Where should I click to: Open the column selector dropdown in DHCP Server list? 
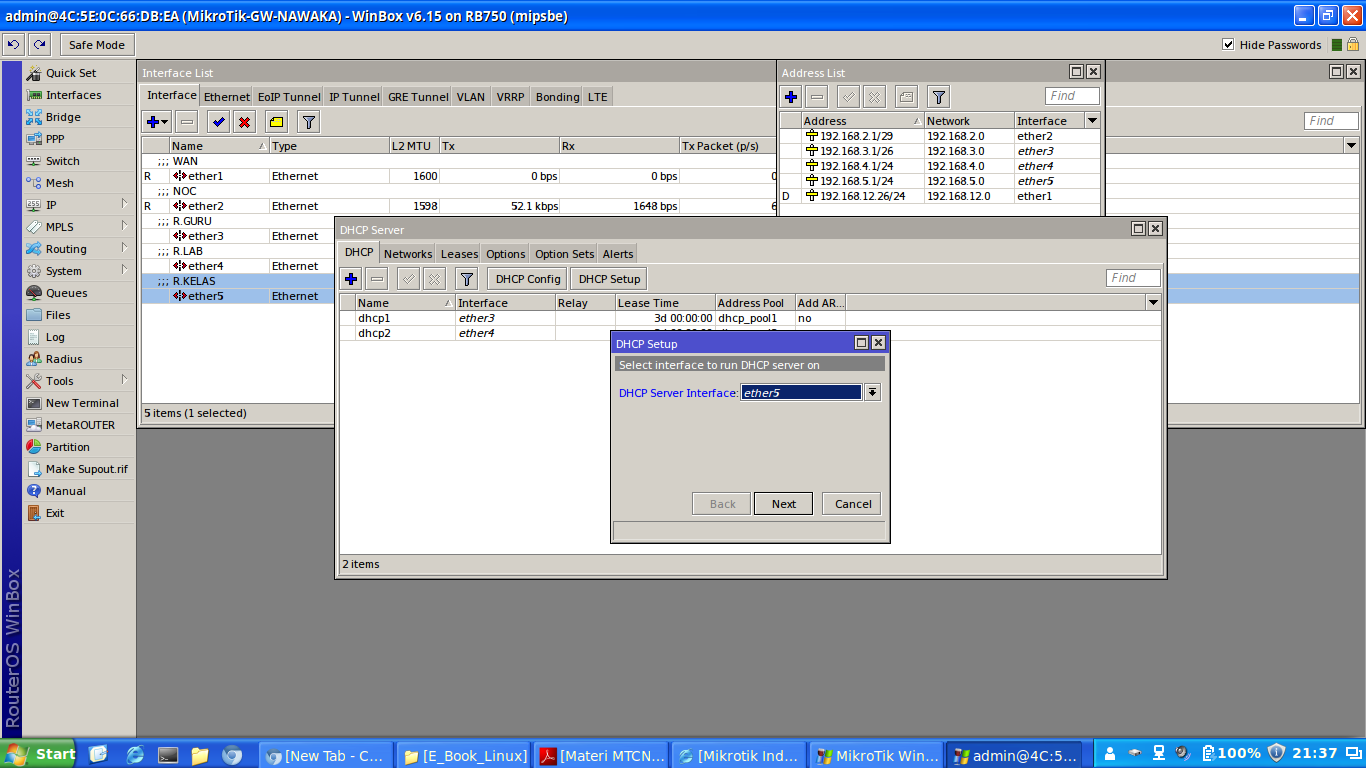[x=1153, y=302]
